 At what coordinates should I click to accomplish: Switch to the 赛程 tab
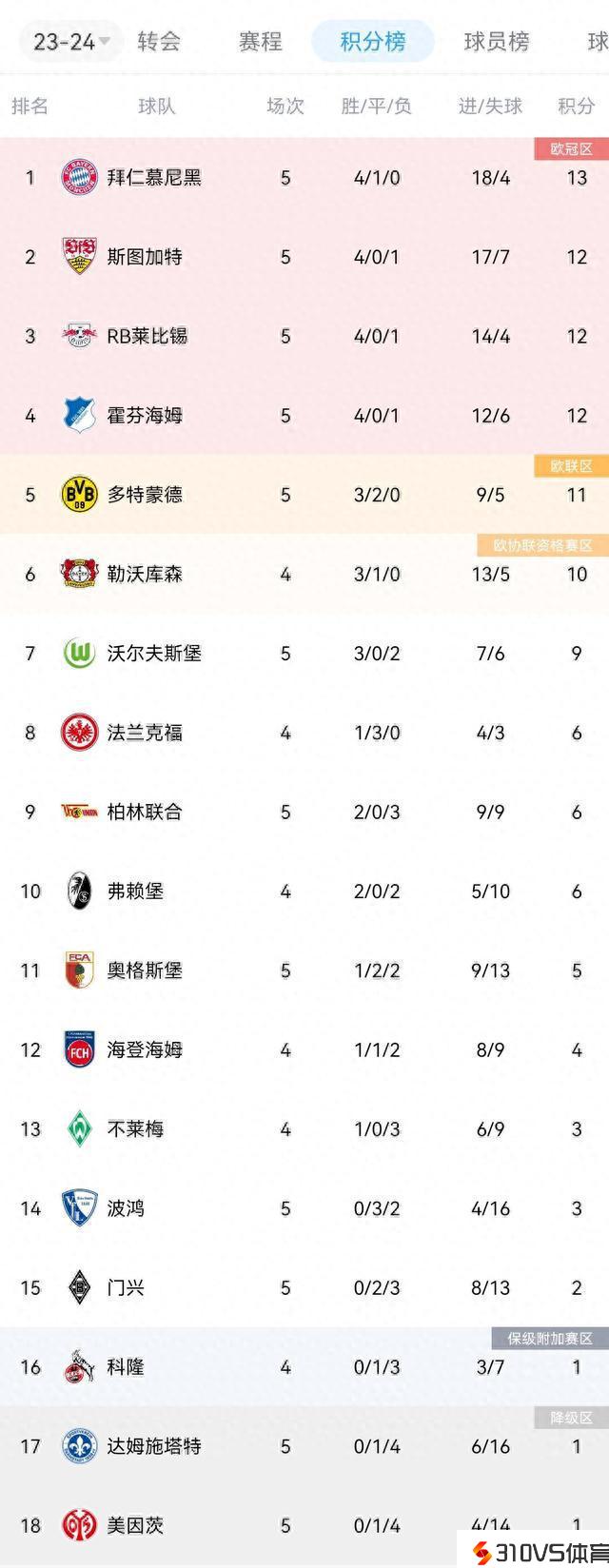(x=260, y=42)
